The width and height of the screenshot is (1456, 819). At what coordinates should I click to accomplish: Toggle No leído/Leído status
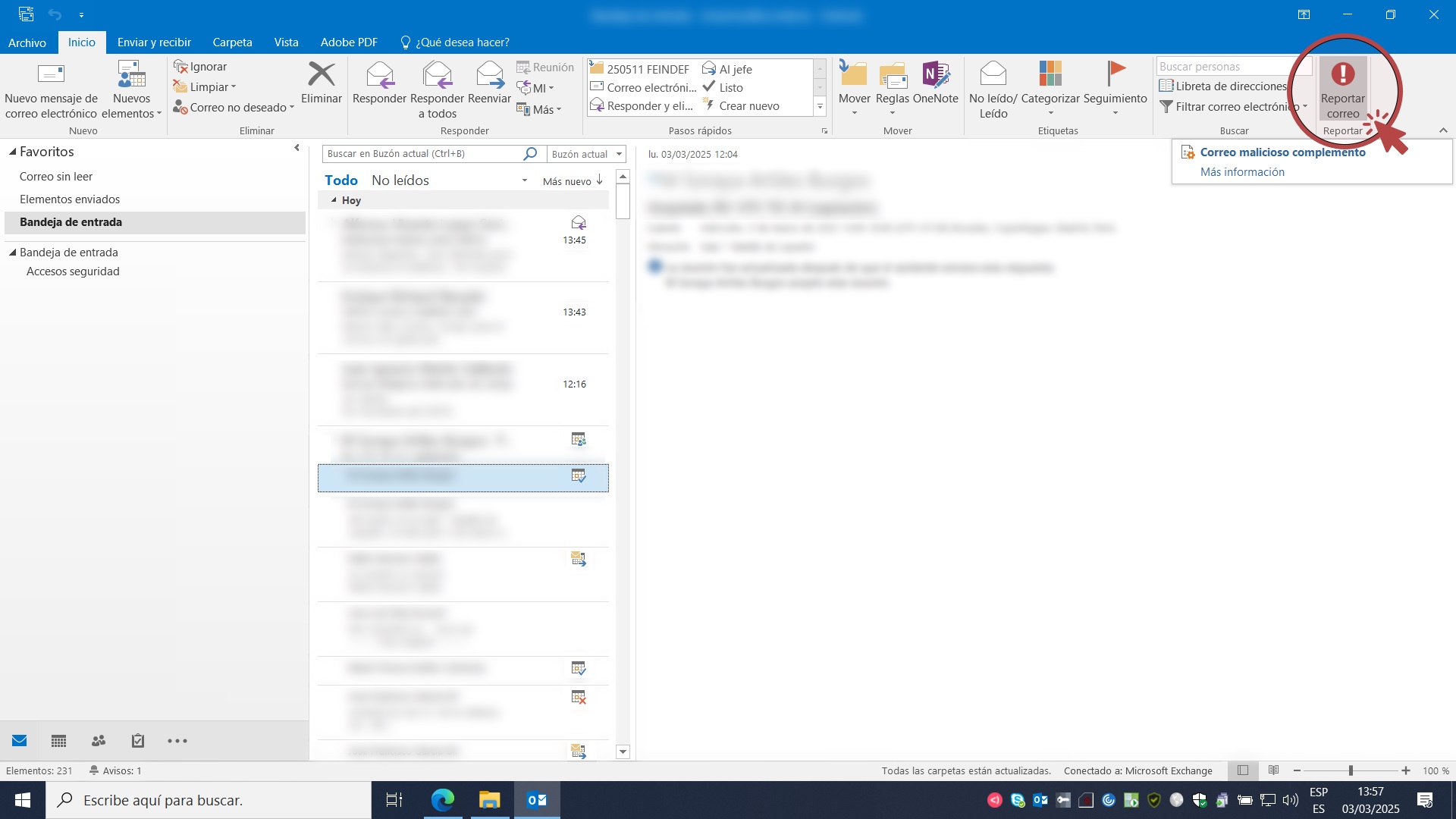[993, 74]
